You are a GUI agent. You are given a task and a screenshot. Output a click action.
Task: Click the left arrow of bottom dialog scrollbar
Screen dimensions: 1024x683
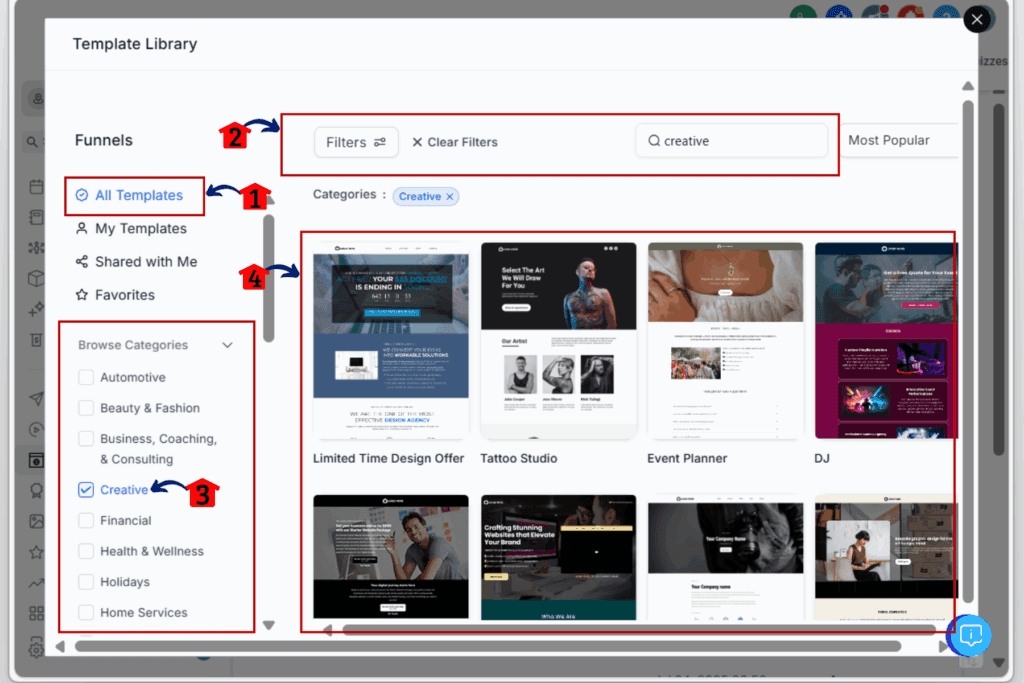60,646
